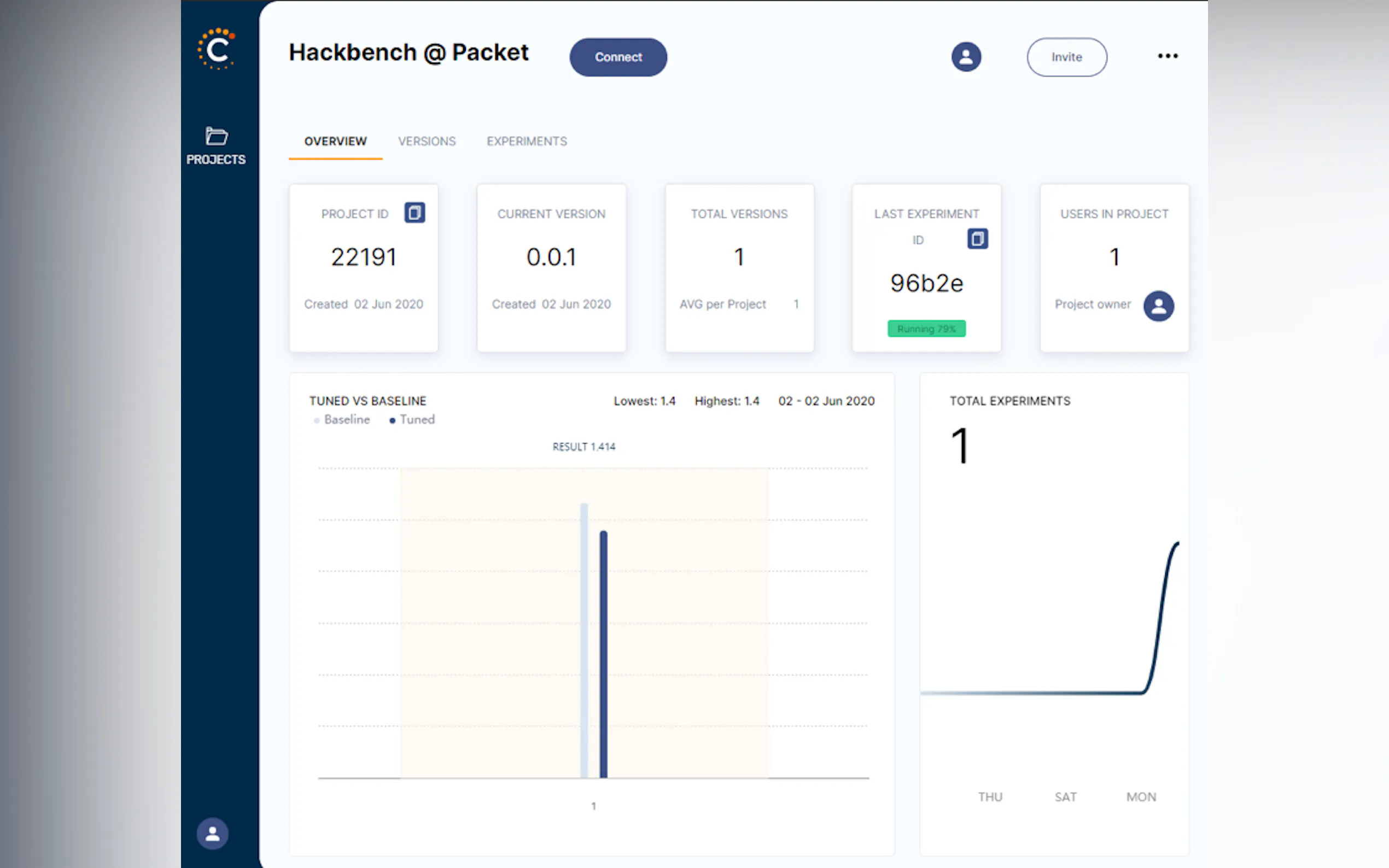Click the PROJECTS label in sidebar
The image size is (1389, 868).
(216, 160)
